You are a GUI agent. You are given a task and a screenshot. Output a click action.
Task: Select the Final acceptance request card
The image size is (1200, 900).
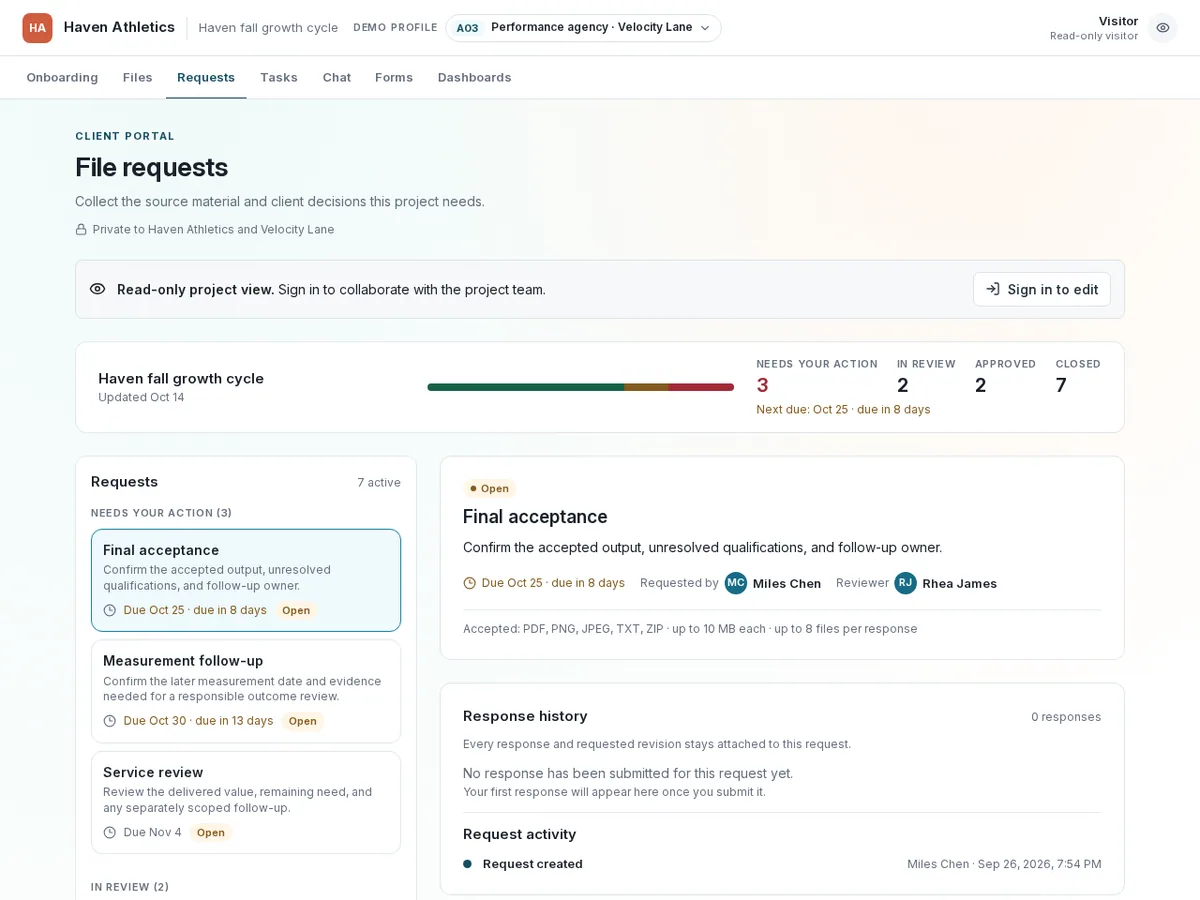(246, 580)
